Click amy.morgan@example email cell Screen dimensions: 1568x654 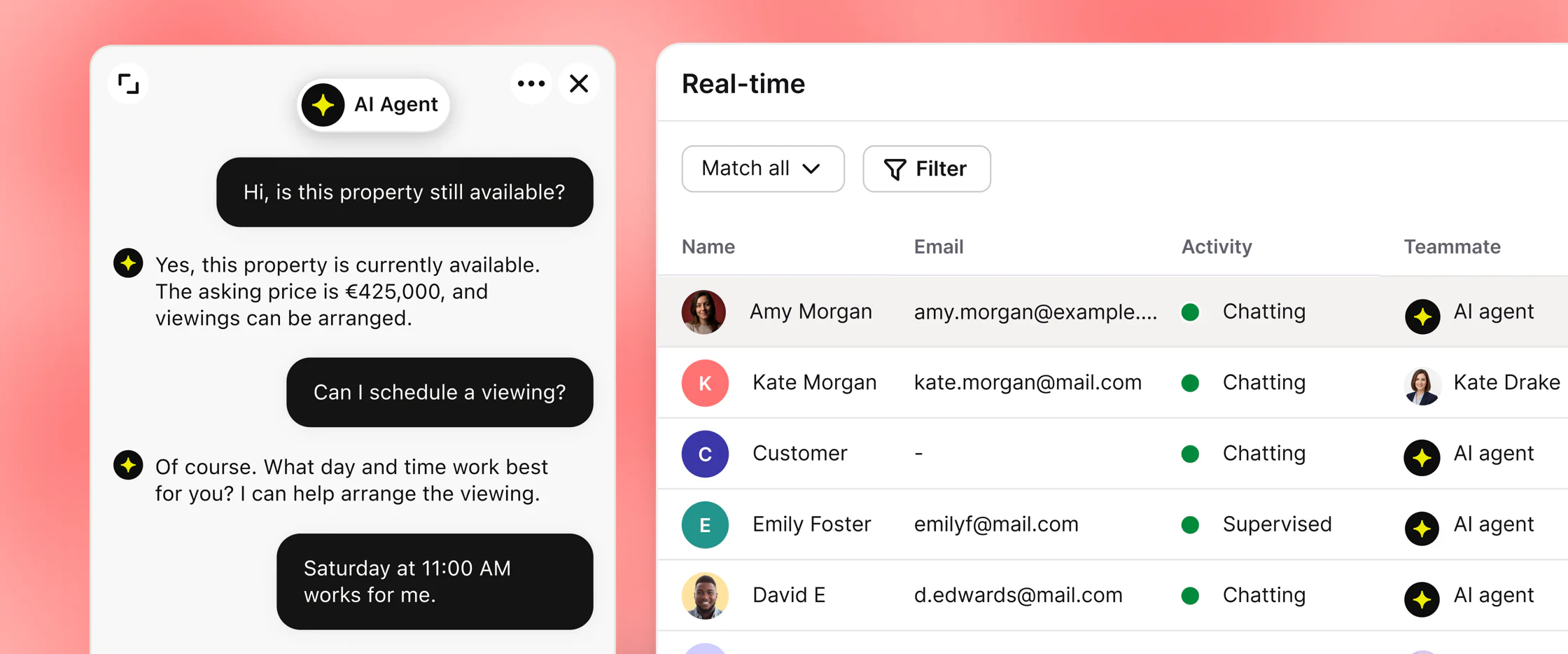pos(1035,312)
